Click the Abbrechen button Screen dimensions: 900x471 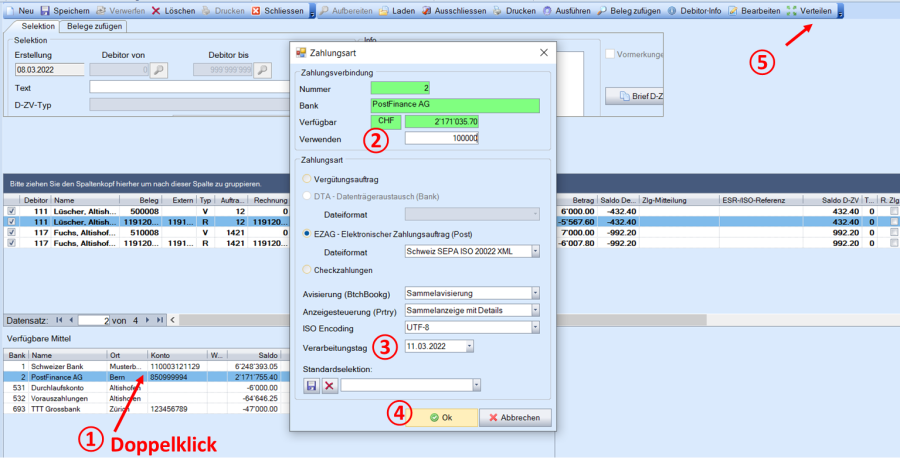515,418
